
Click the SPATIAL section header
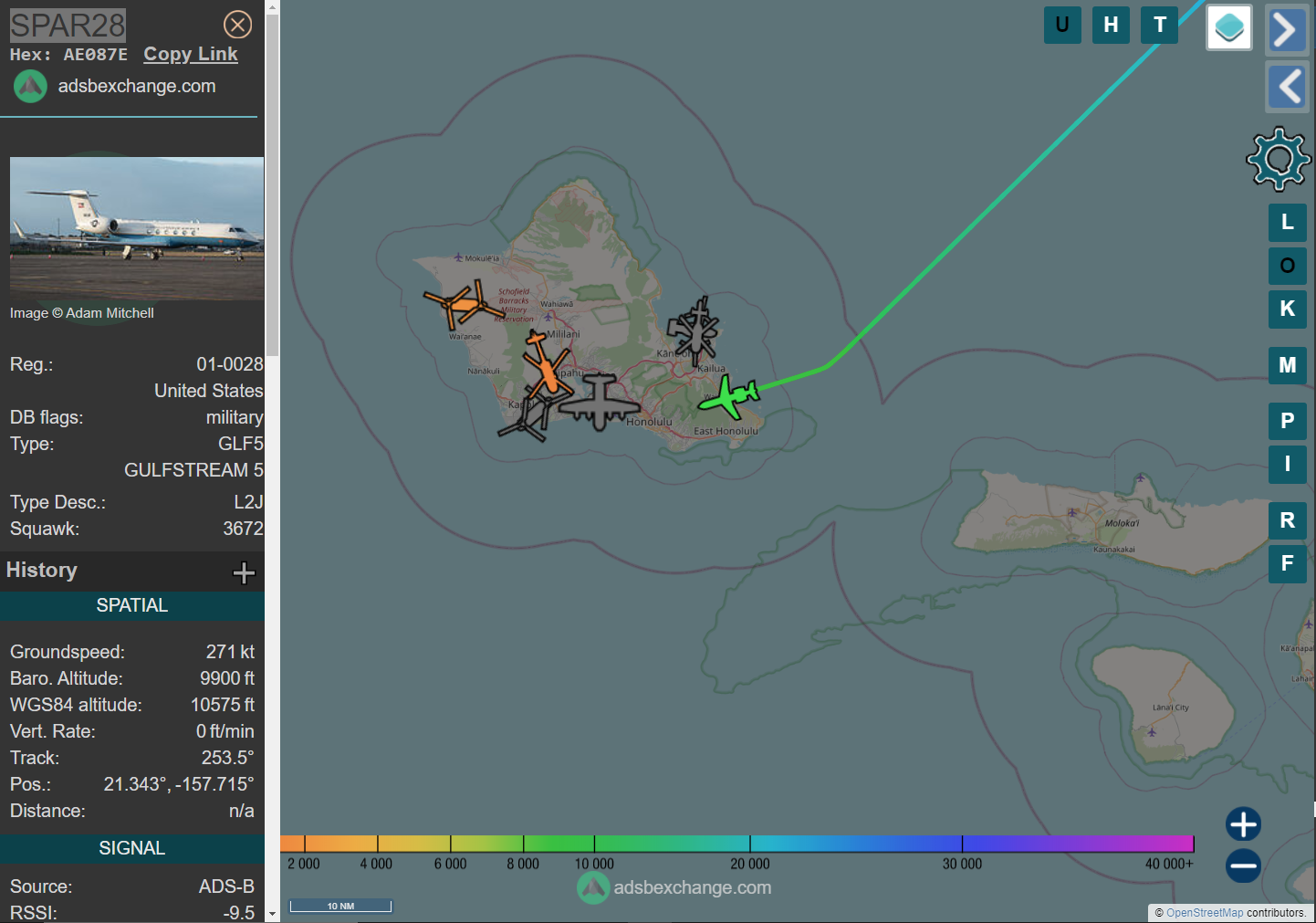click(x=132, y=605)
